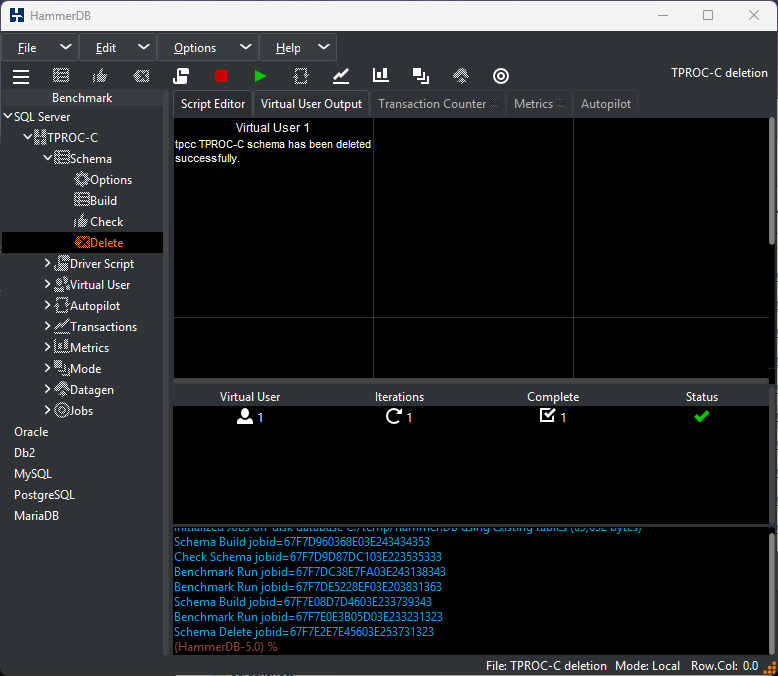
Task: Select MariaDB in the benchmark tree
Action: tap(36, 516)
